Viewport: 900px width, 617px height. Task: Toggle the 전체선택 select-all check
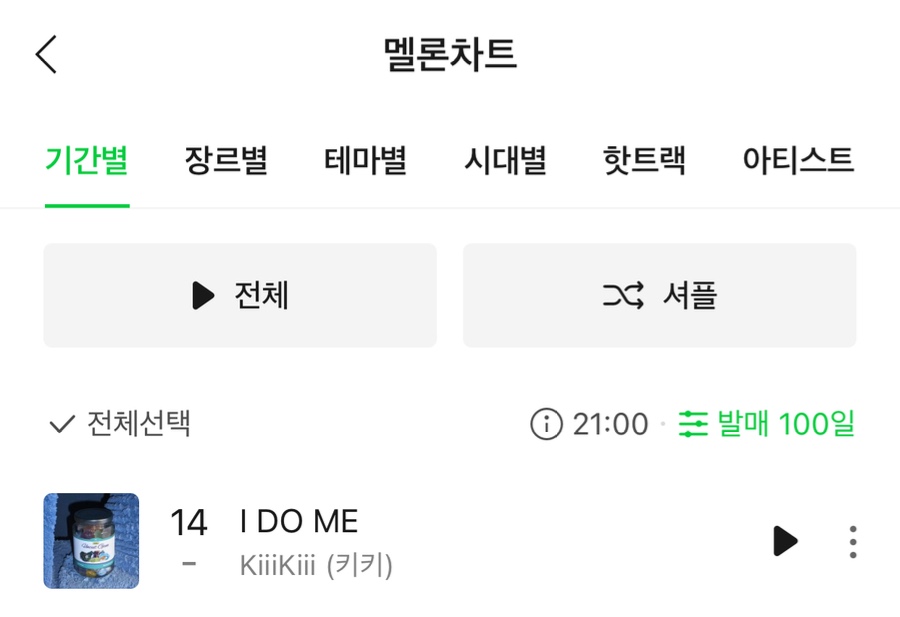click(x=120, y=424)
